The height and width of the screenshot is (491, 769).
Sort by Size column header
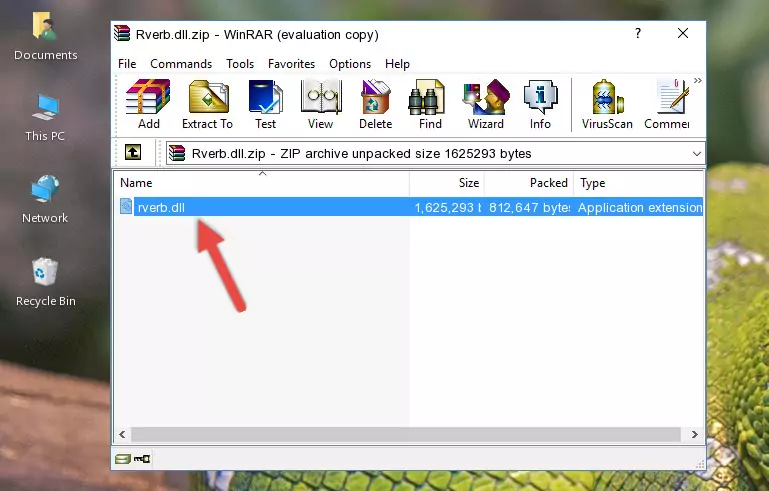point(447,183)
